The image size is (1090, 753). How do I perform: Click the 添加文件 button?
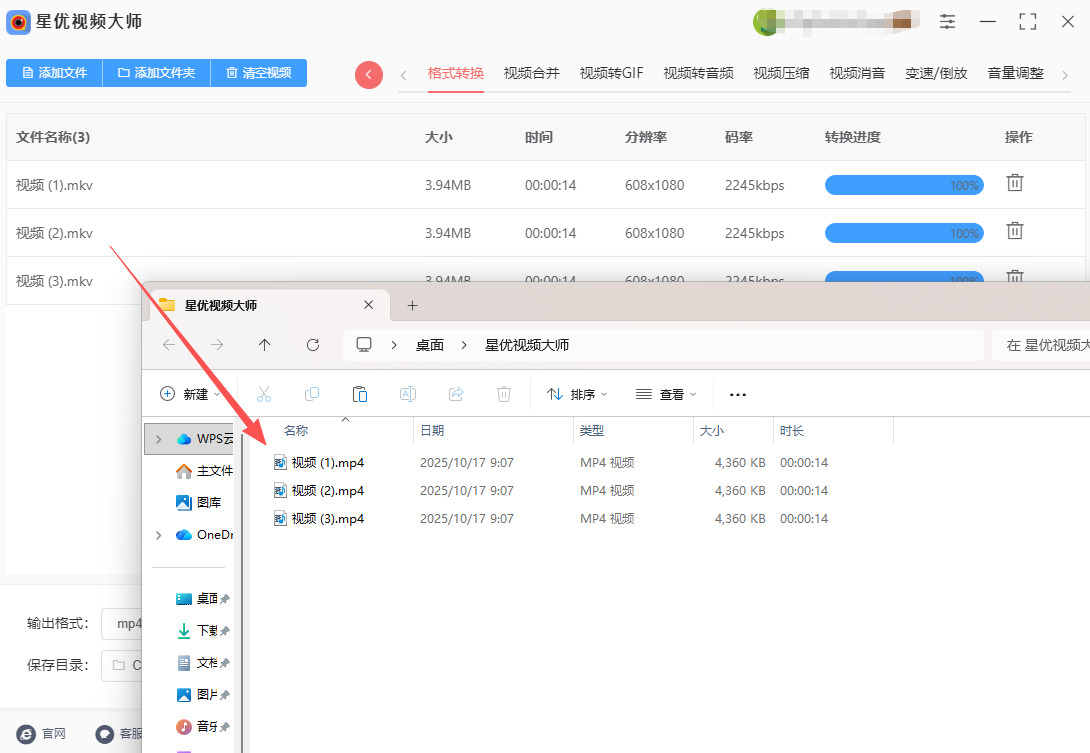[x=54, y=73]
